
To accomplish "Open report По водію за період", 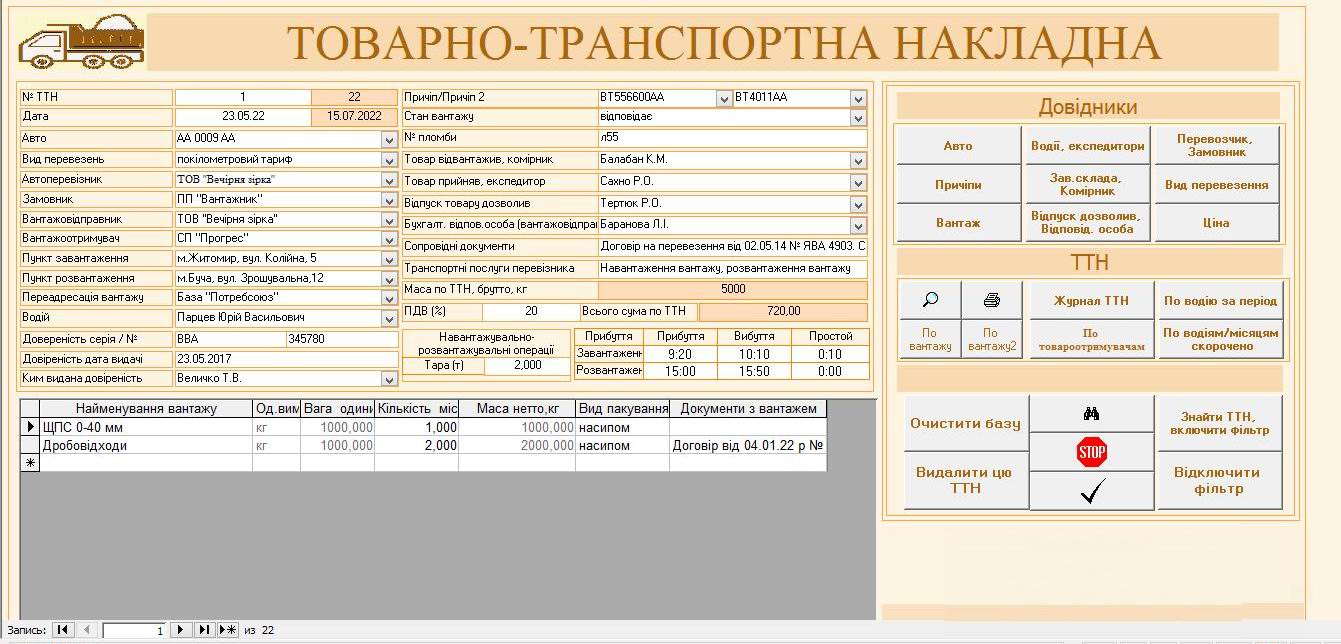I will [x=1220, y=300].
